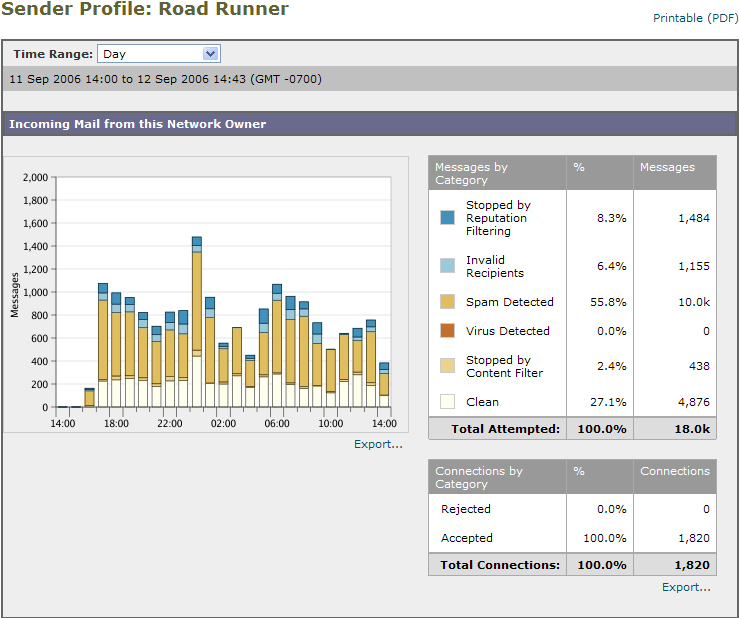Click the tallest chart bar near 00:00

pos(197,322)
